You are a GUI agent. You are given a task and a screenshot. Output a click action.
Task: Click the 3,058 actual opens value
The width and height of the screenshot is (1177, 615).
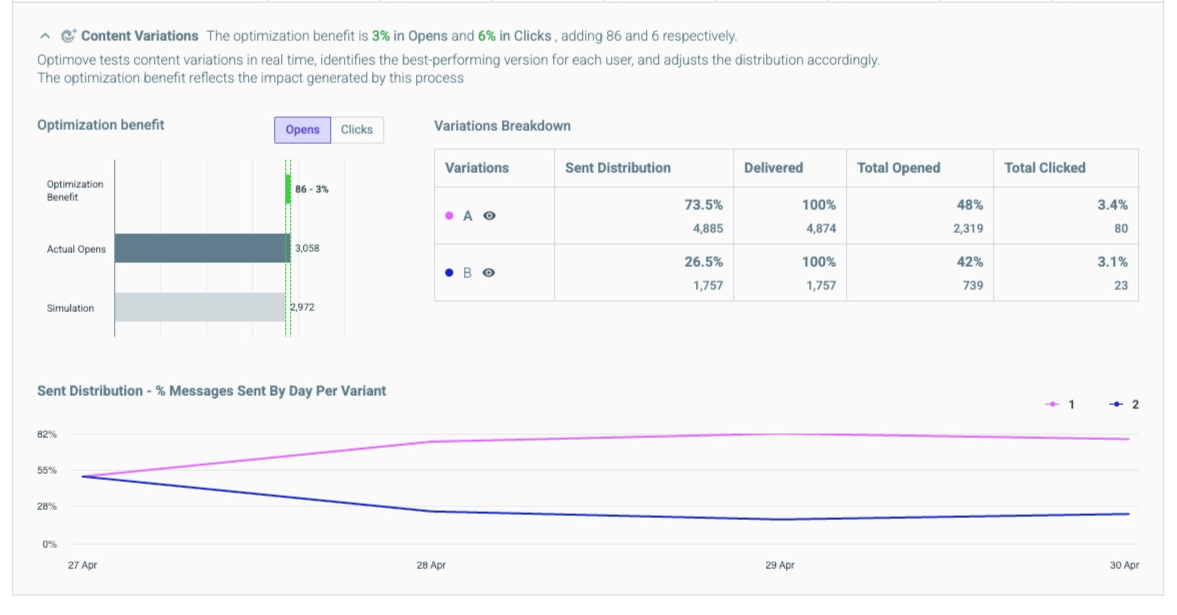point(307,249)
